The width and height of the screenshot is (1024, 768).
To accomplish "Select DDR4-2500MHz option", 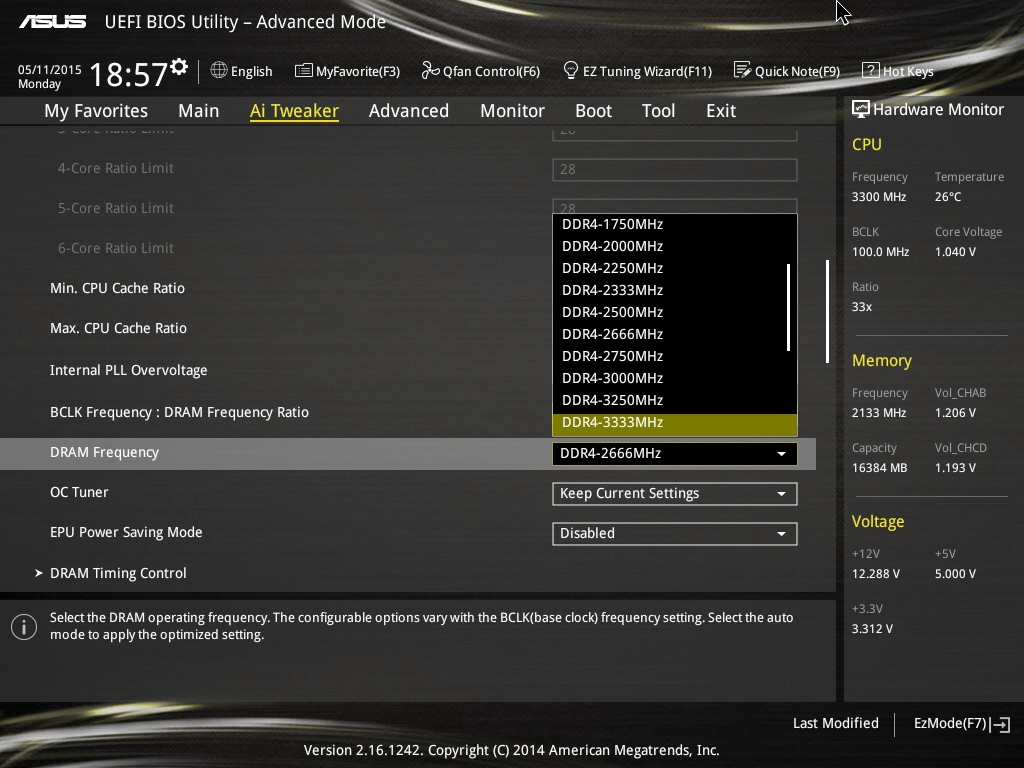I will click(x=675, y=313).
